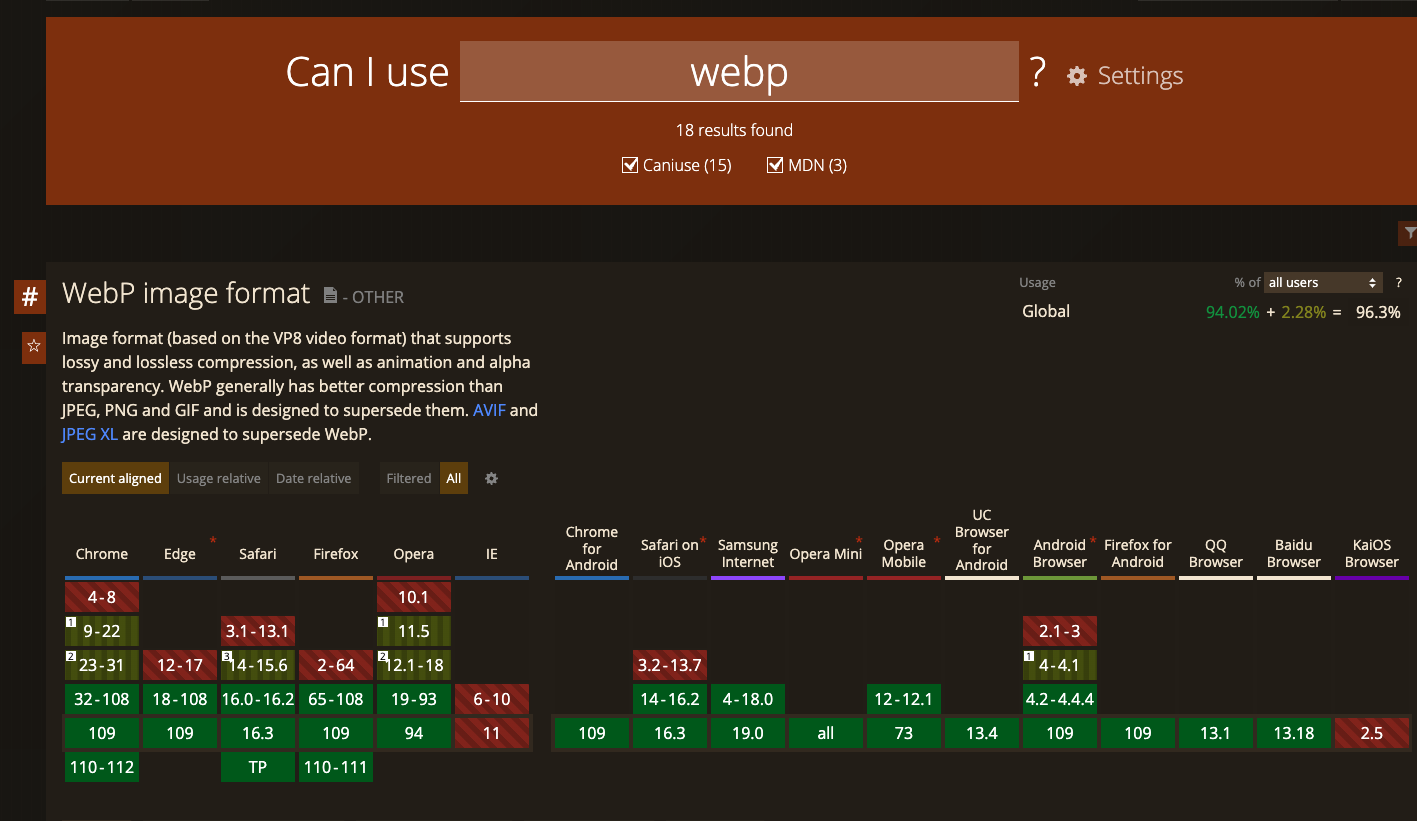Viewport: 1417px width, 821px height.
Task: Open Settings via the gear icon
Action: pyautogui.click(x=1076, y=76)
